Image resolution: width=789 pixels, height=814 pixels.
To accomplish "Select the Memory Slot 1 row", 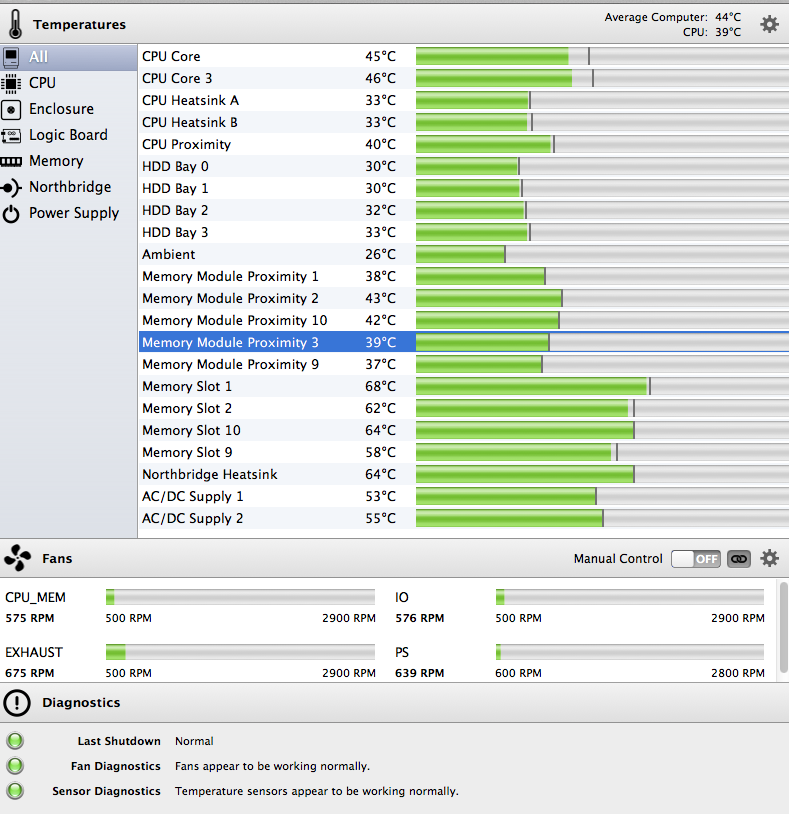I will [x=464, y=386].
